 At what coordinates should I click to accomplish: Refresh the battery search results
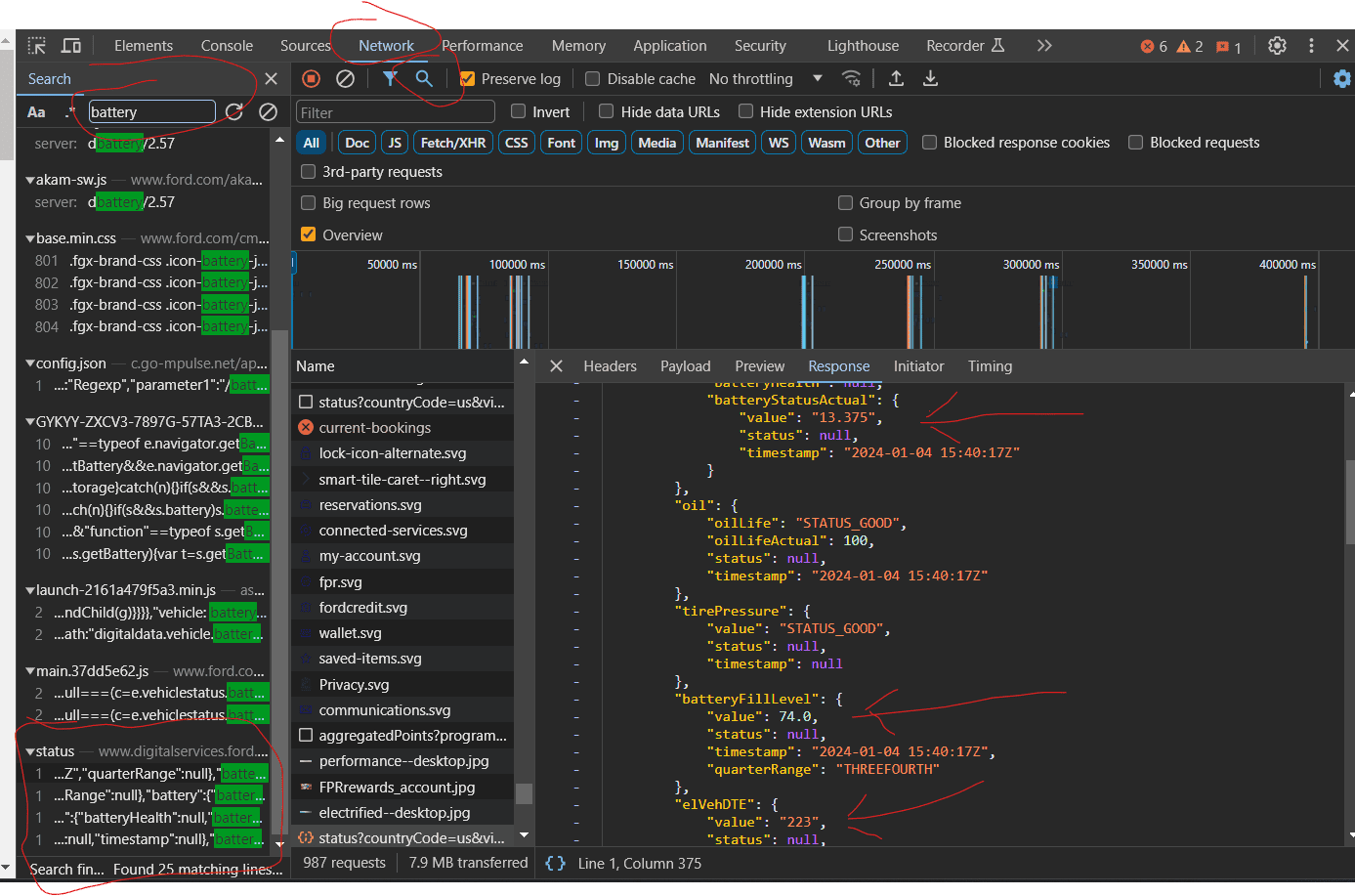click(x=234, y=112)
